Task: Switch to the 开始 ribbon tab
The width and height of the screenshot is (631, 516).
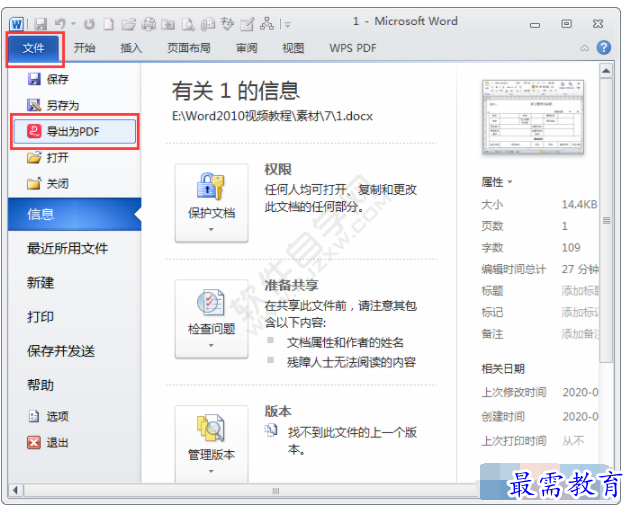Action: (84, 48)
